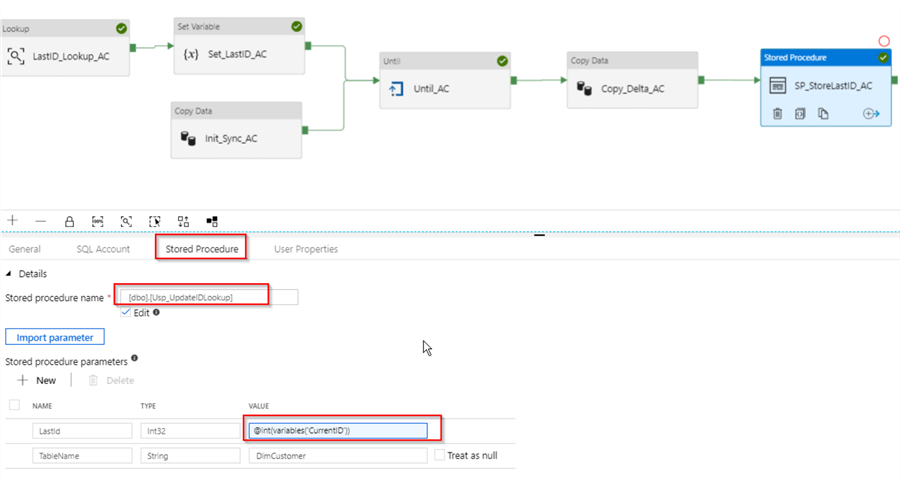Screen dimensions: 900x483
Task: Select the LastID_Lookup_AC lookup activity icon
Action: click(x=15, y=56)
